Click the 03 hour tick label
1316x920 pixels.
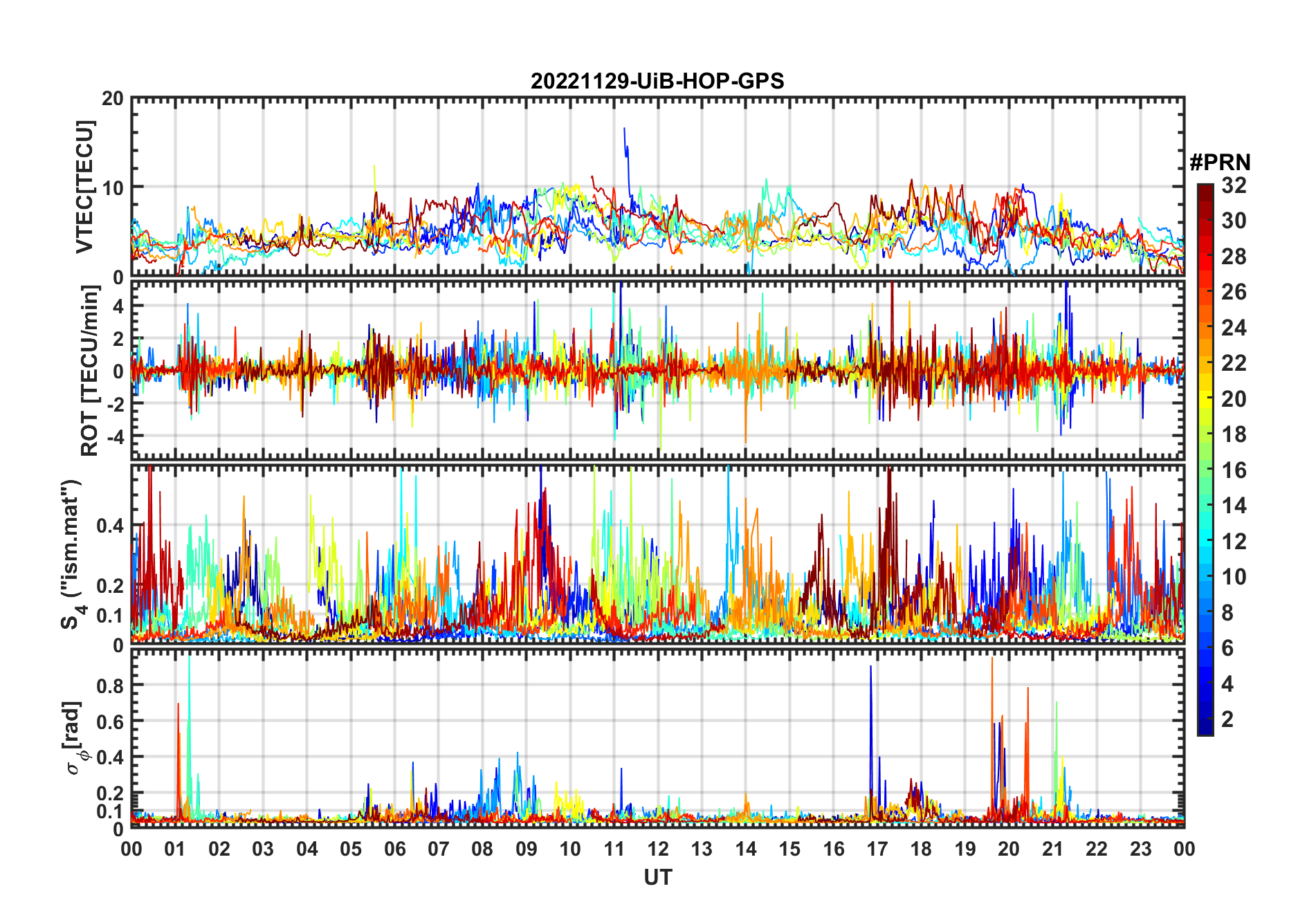point(263,849)
